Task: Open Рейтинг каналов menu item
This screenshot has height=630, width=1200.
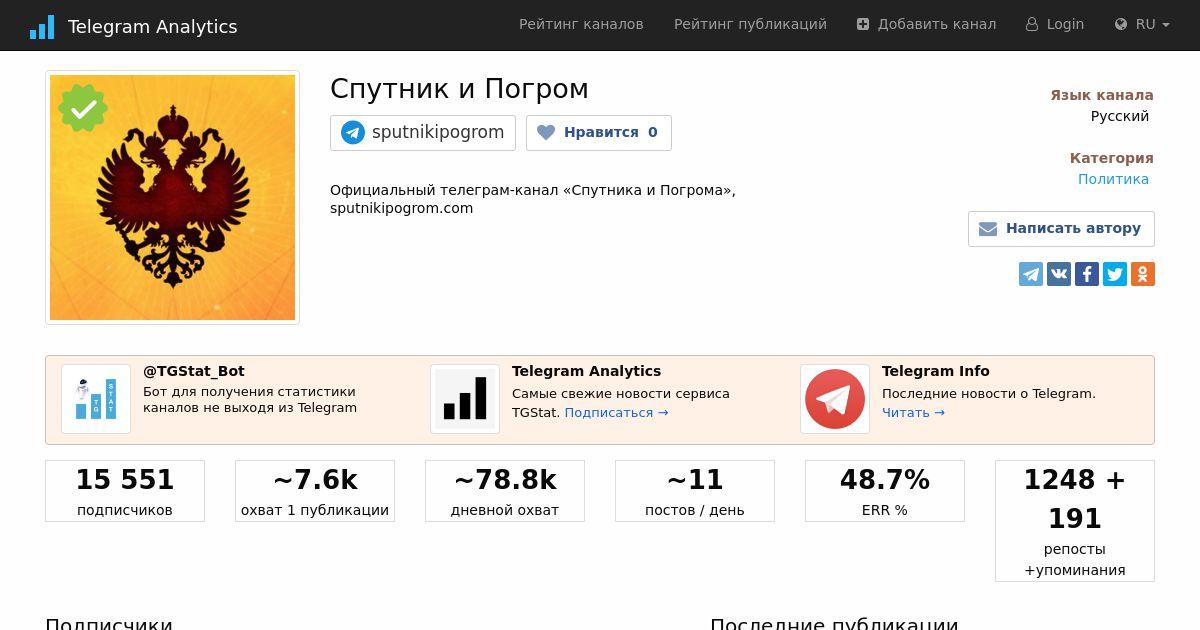Action: tap(581, 24)
